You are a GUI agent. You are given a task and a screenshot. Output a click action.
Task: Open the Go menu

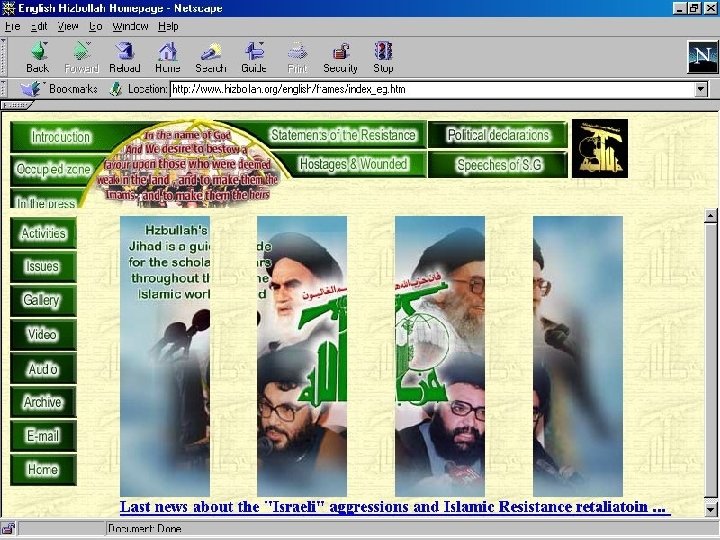96,27
